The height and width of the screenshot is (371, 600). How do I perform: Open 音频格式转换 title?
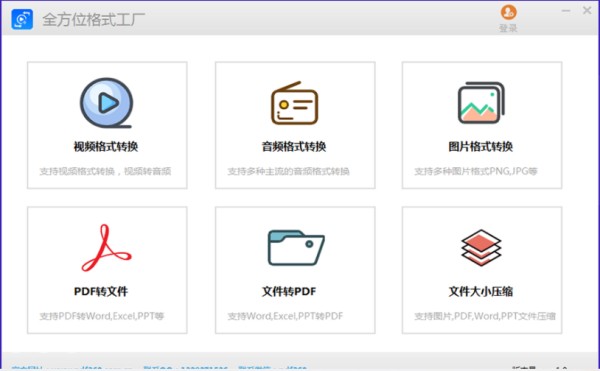click(294, 146)
